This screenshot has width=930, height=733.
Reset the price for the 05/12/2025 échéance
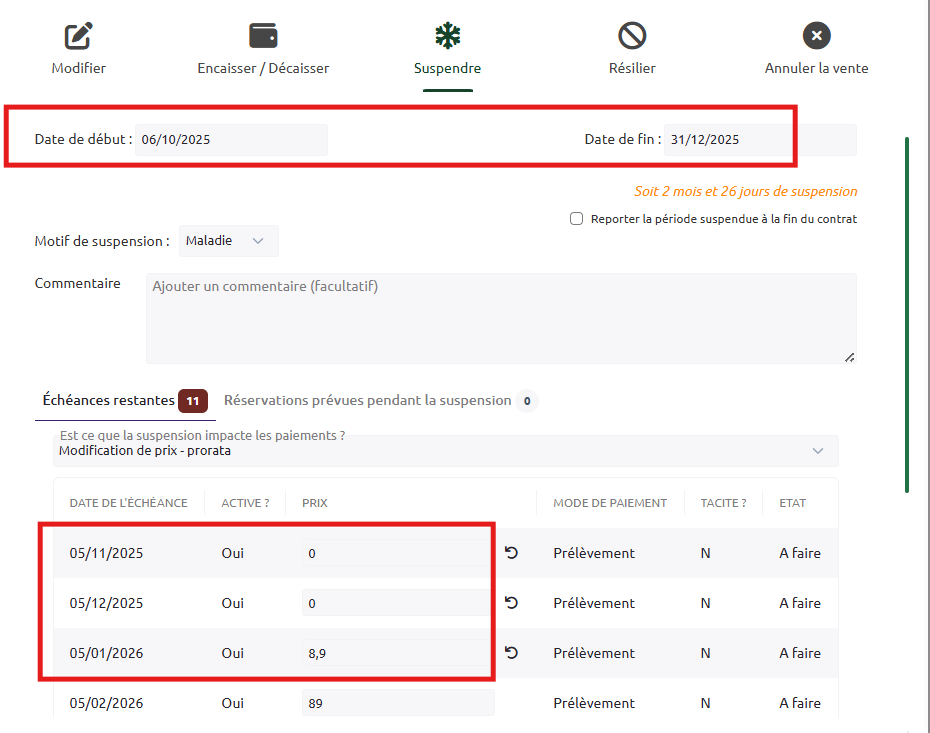pos(511,603)
